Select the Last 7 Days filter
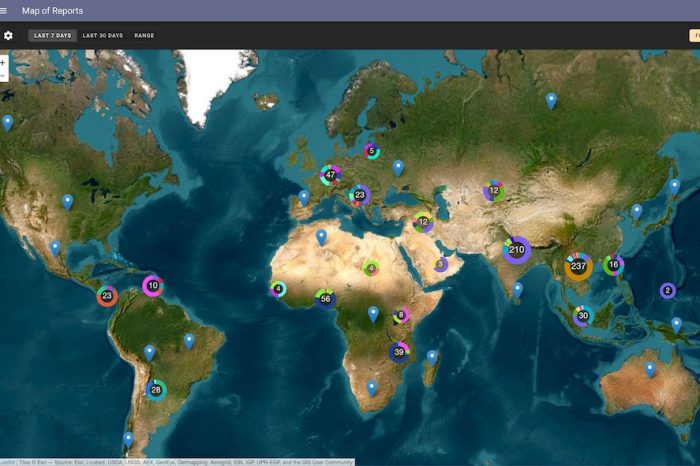This screenshot has width=700, height=466. [x=52, y=35]
